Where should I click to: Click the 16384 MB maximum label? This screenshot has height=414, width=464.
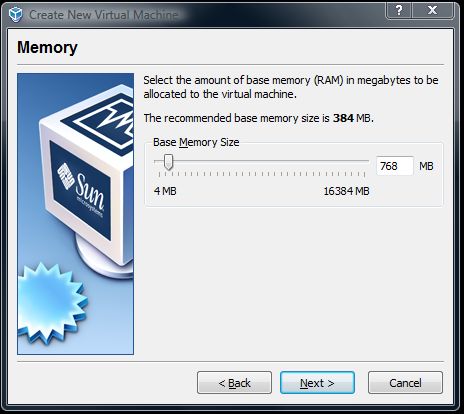coord(347,191)
